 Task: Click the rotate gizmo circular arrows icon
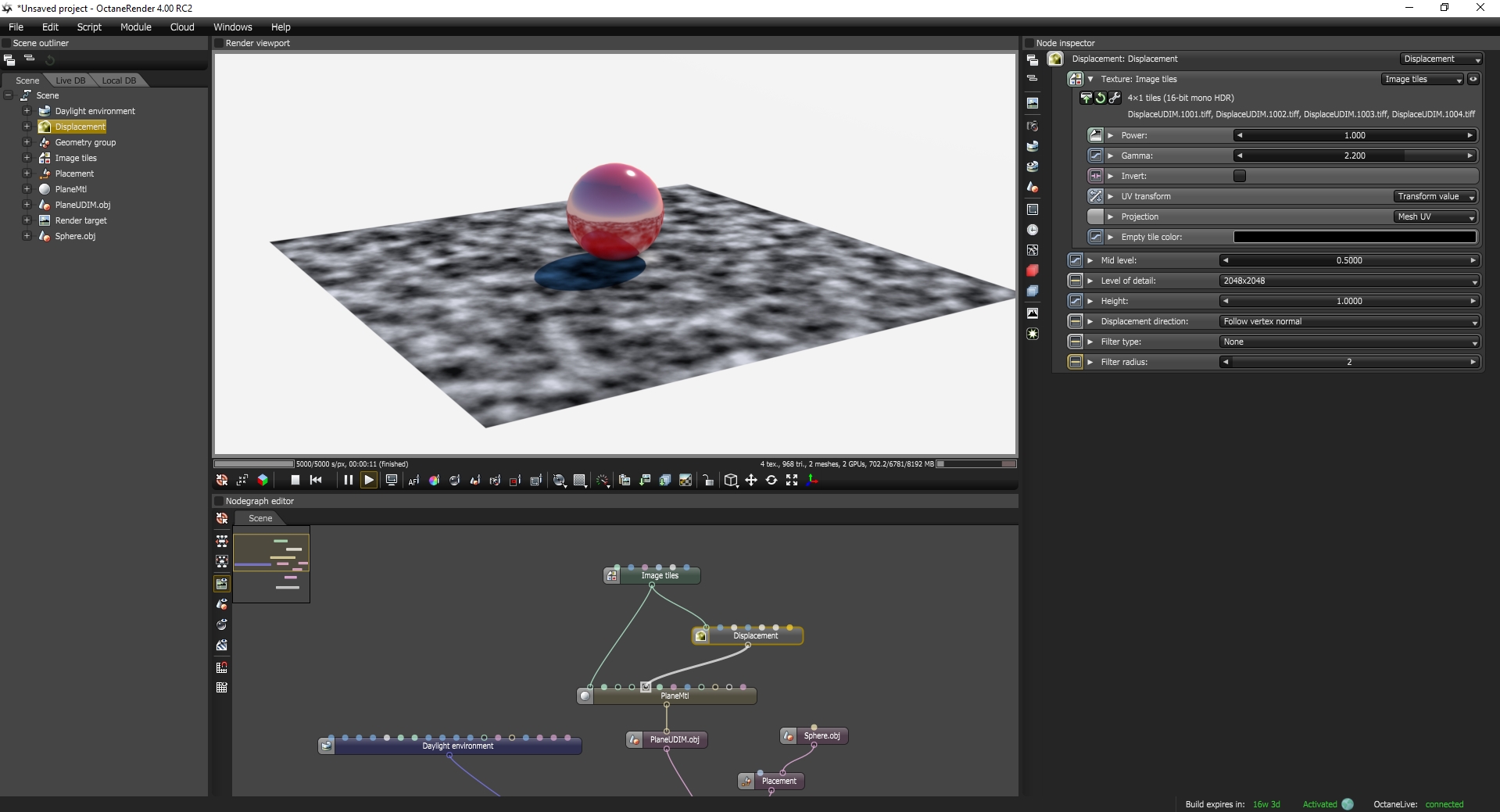coord(771,480)
